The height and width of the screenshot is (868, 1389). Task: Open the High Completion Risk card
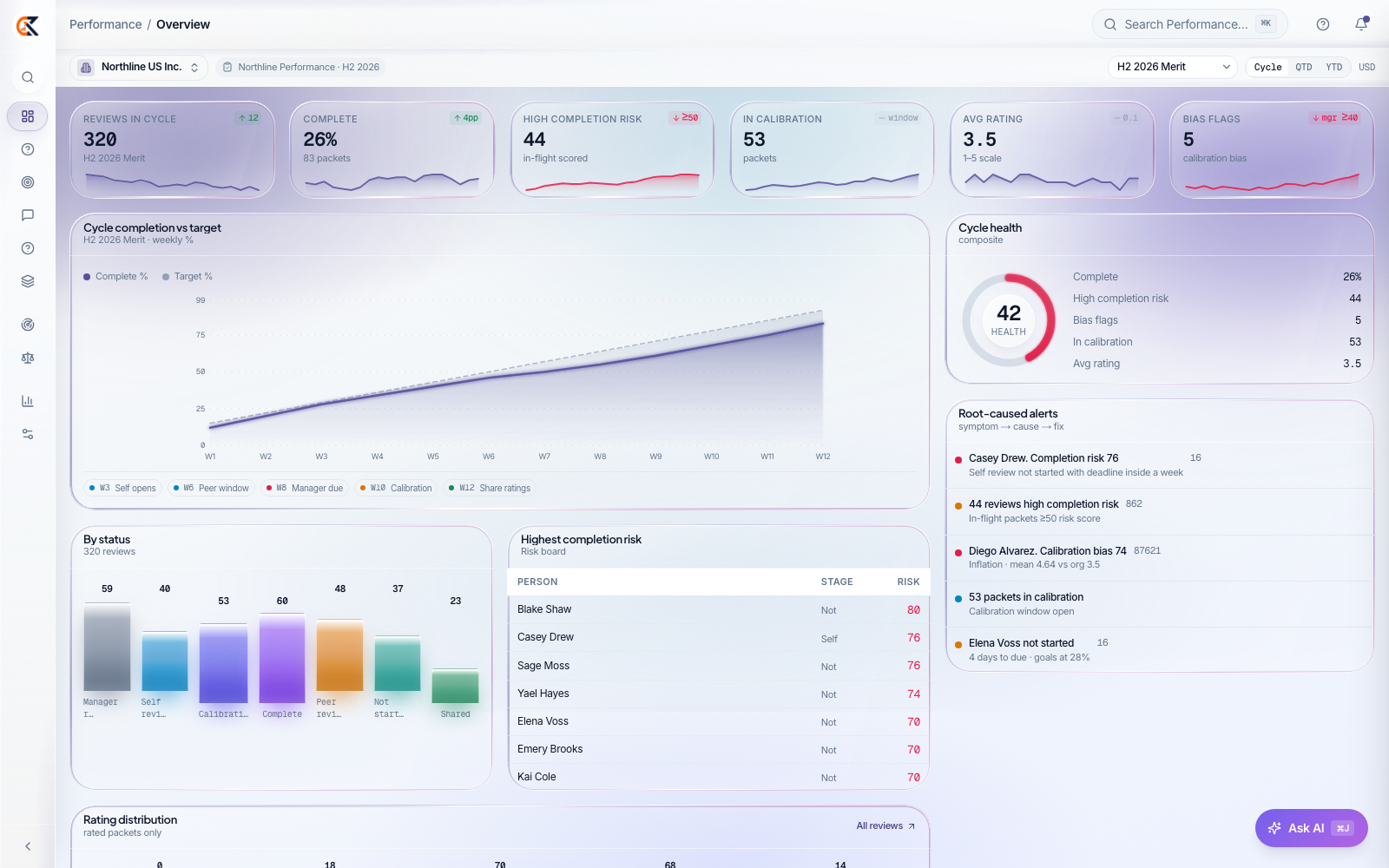click(x=612, y=150)
